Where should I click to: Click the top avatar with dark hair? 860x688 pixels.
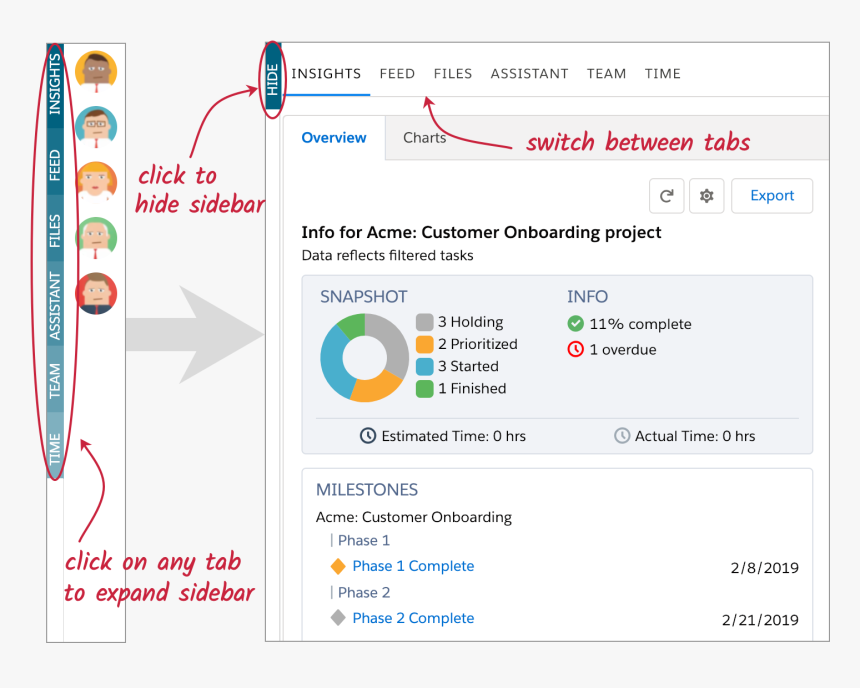pyautogui.click(x=96, y=71)
